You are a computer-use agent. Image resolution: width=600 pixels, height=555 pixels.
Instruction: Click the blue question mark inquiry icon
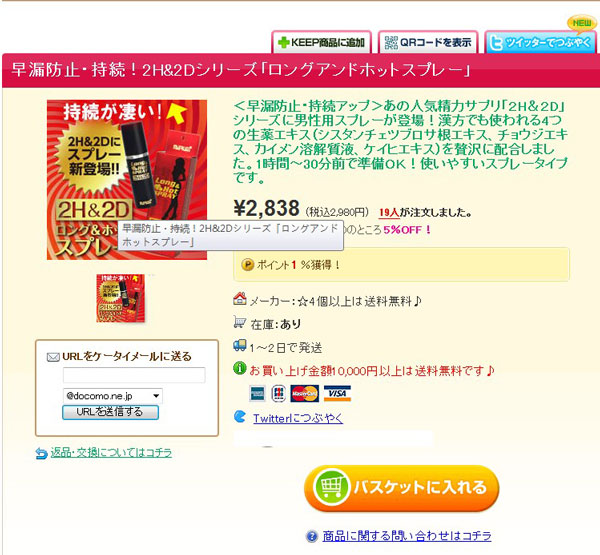[312, 536]
